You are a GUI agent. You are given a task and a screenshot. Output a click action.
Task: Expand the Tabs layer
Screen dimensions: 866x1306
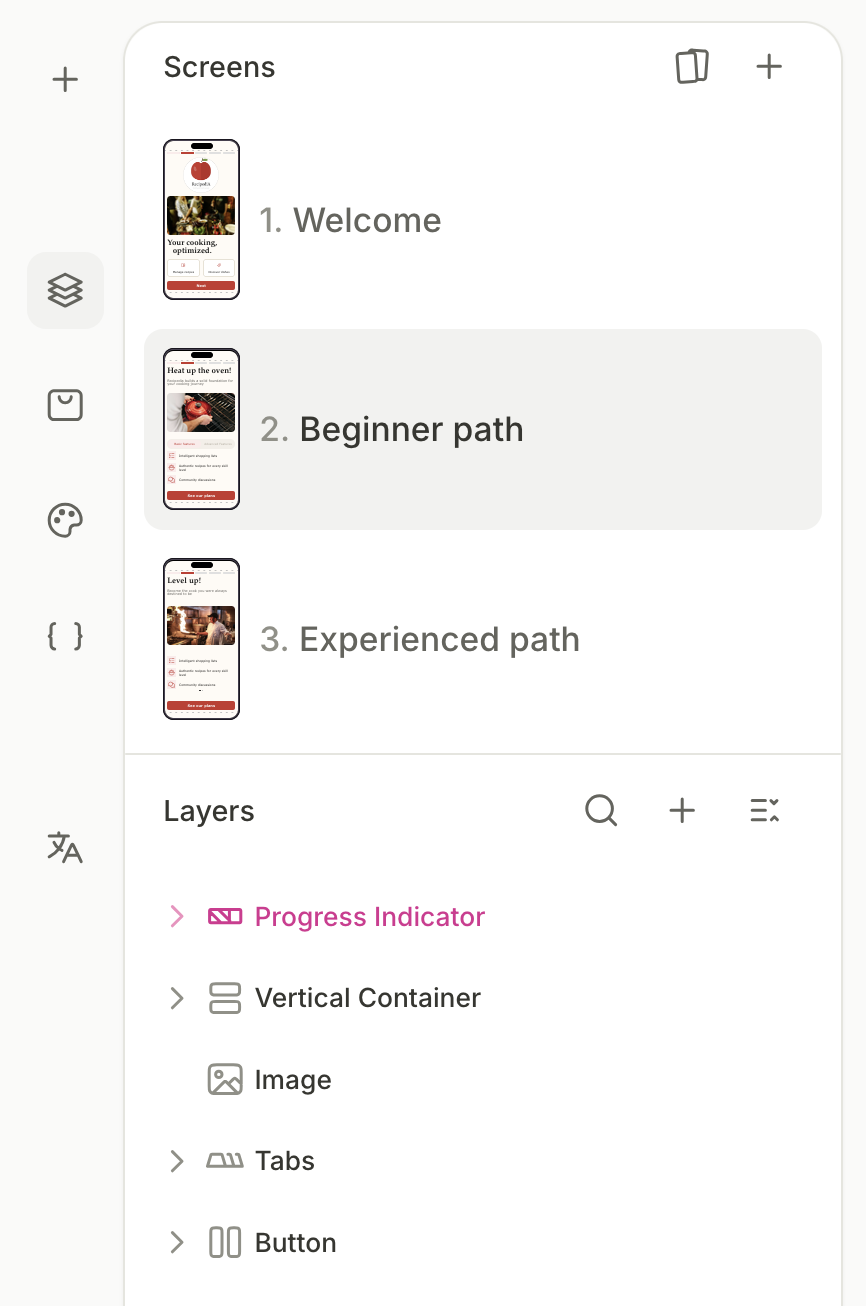point(177,1161)
